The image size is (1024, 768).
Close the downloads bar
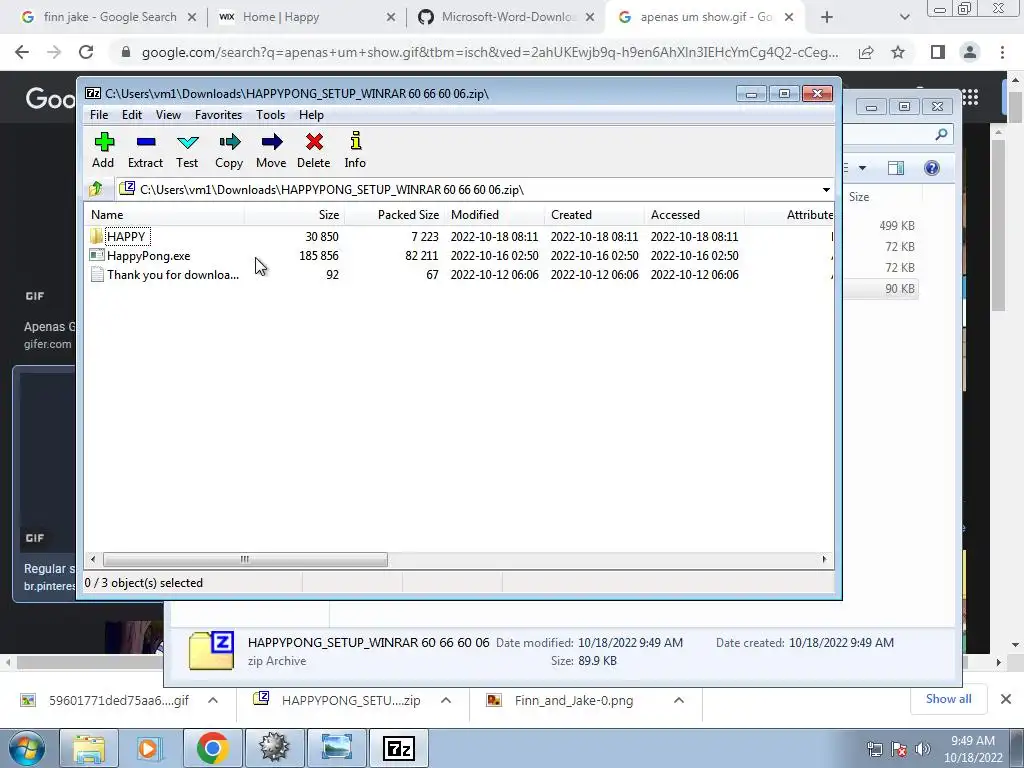point(1006,699)
